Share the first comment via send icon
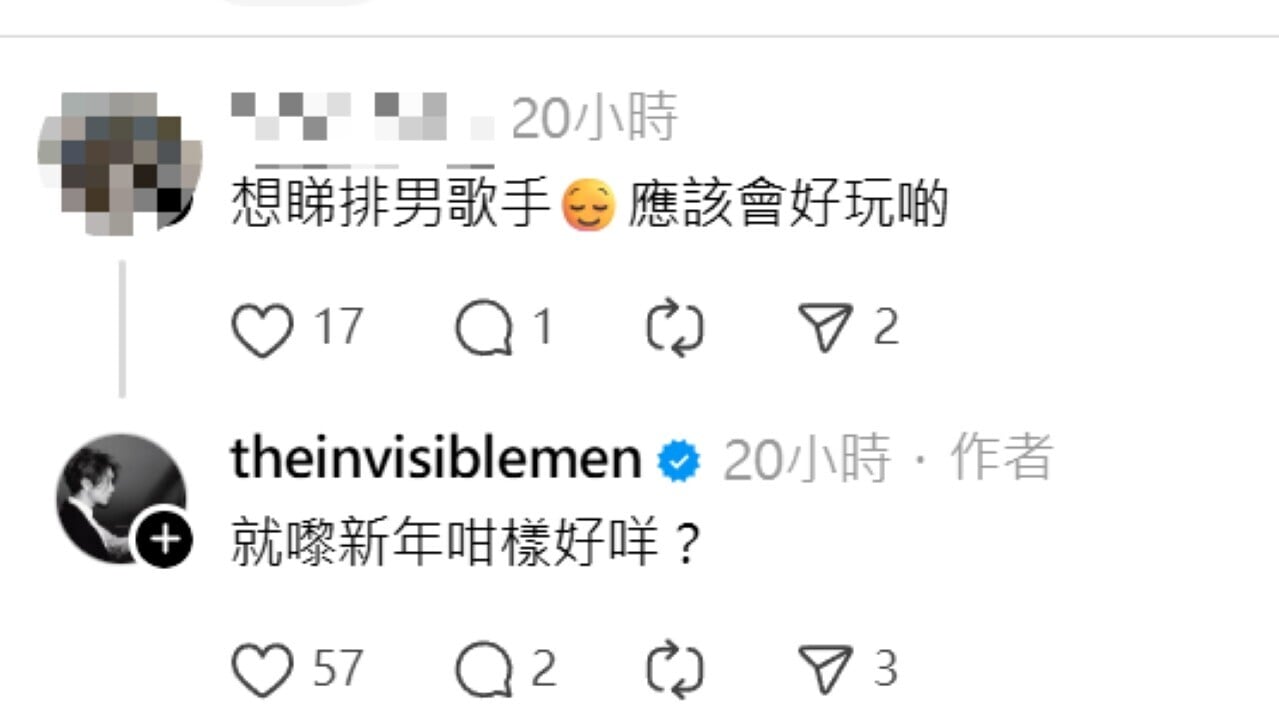This screenshot has height=715, width=1279. (x=825, y=329)
